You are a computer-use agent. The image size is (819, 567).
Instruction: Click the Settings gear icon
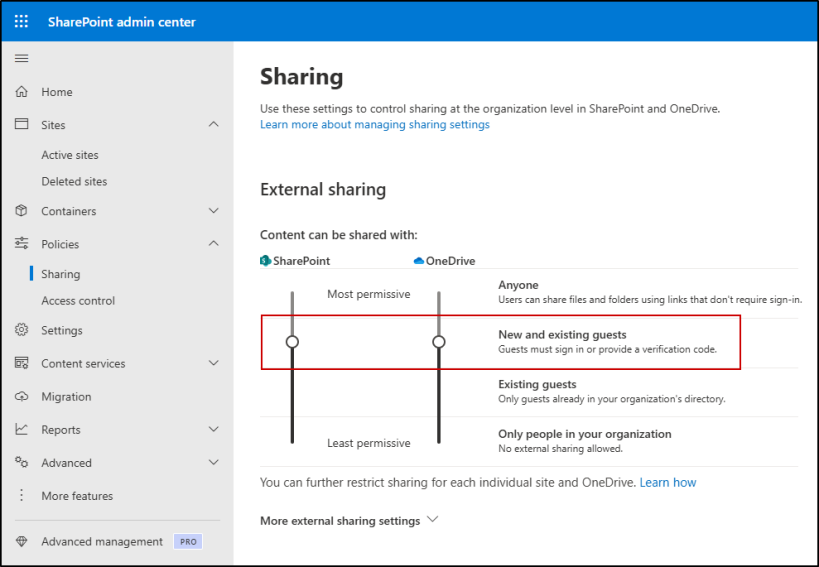pyautogui.click(x=21, y=329)
